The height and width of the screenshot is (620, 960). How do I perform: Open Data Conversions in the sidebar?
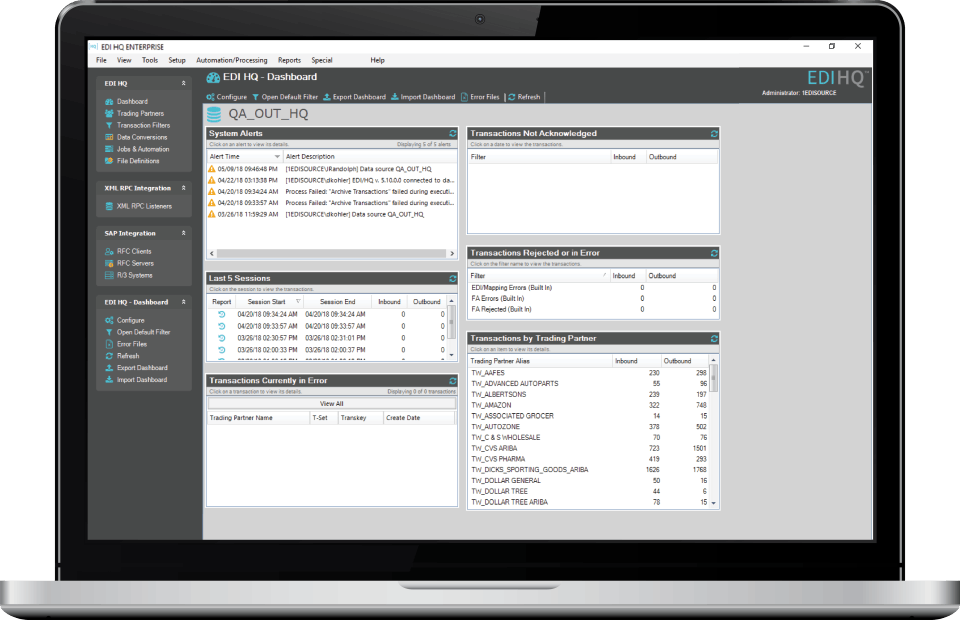click(x=136, y=137)
